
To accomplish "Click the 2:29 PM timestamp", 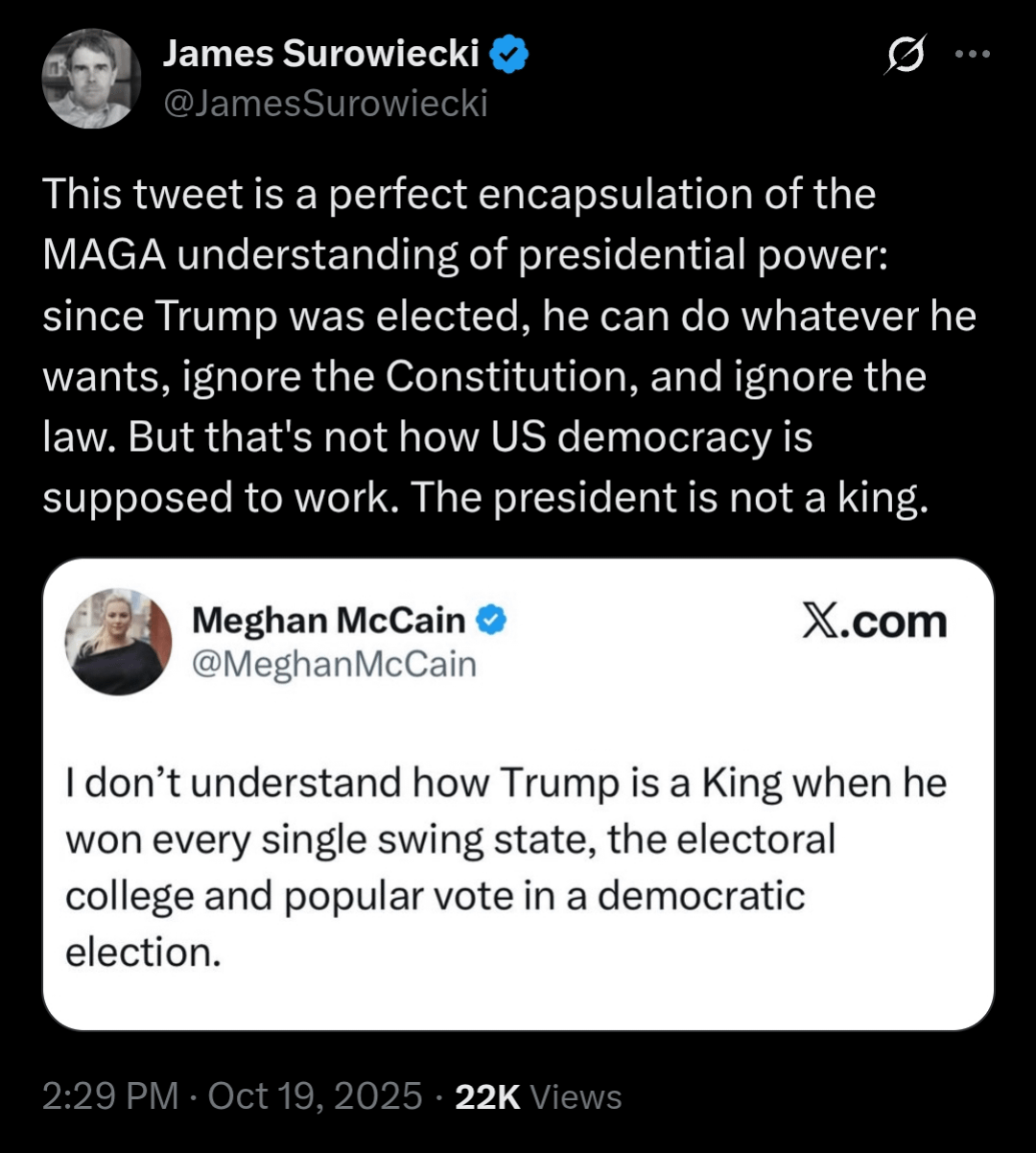I will click(110, 1095).
